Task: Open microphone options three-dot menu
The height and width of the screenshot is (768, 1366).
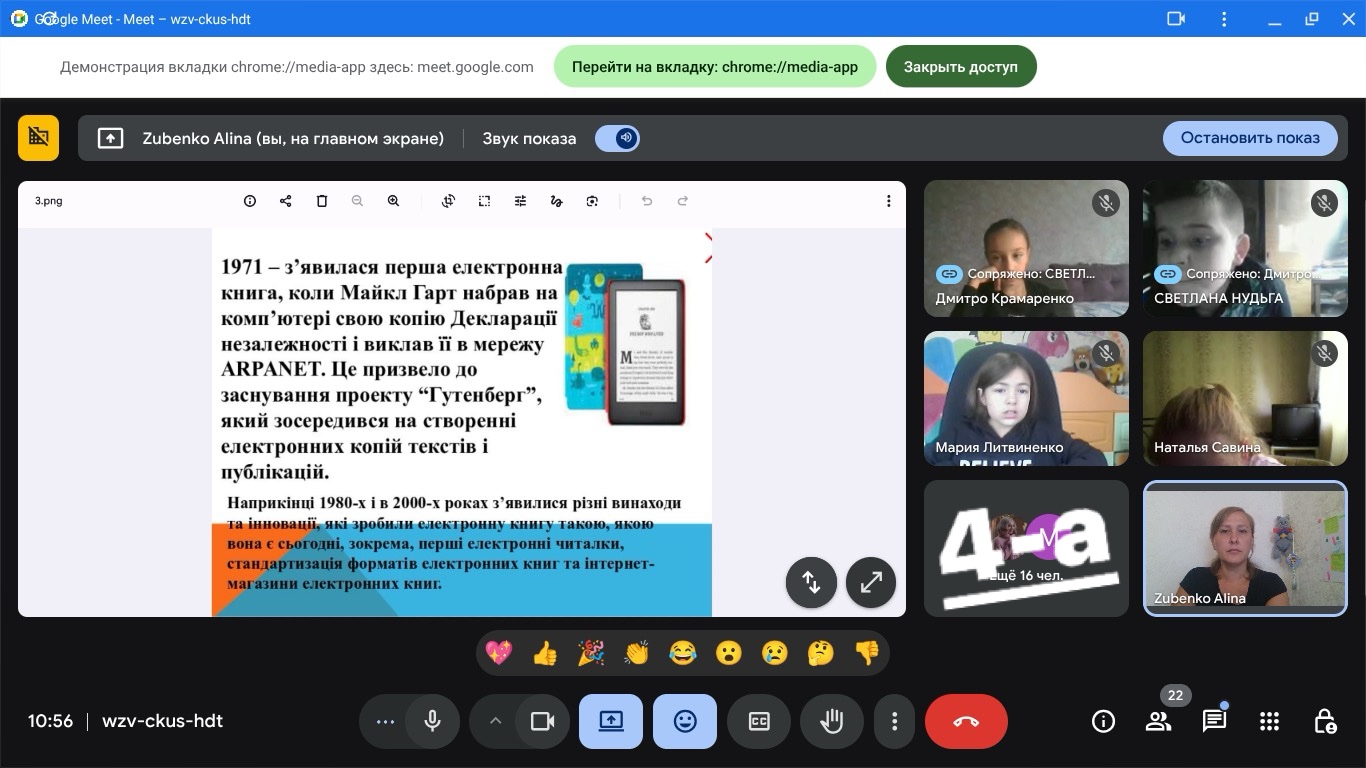Action: 385,722
